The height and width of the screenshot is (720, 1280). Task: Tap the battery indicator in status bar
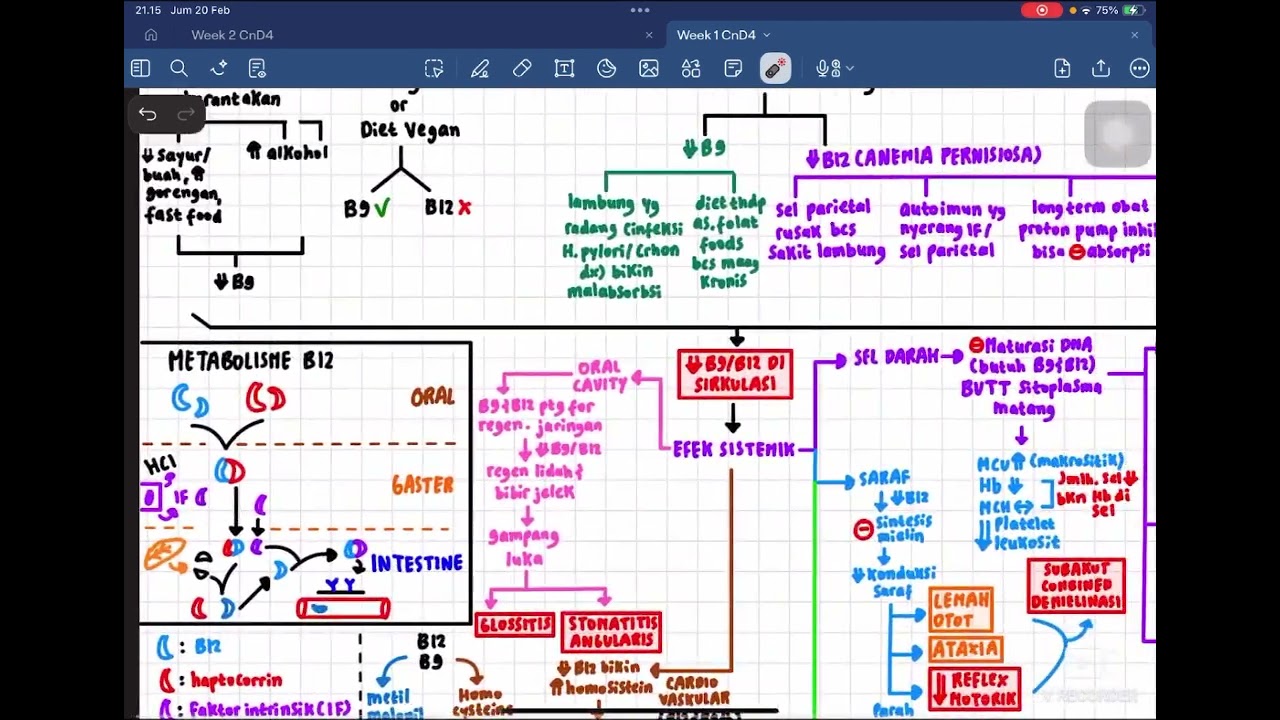point(1134,10)
